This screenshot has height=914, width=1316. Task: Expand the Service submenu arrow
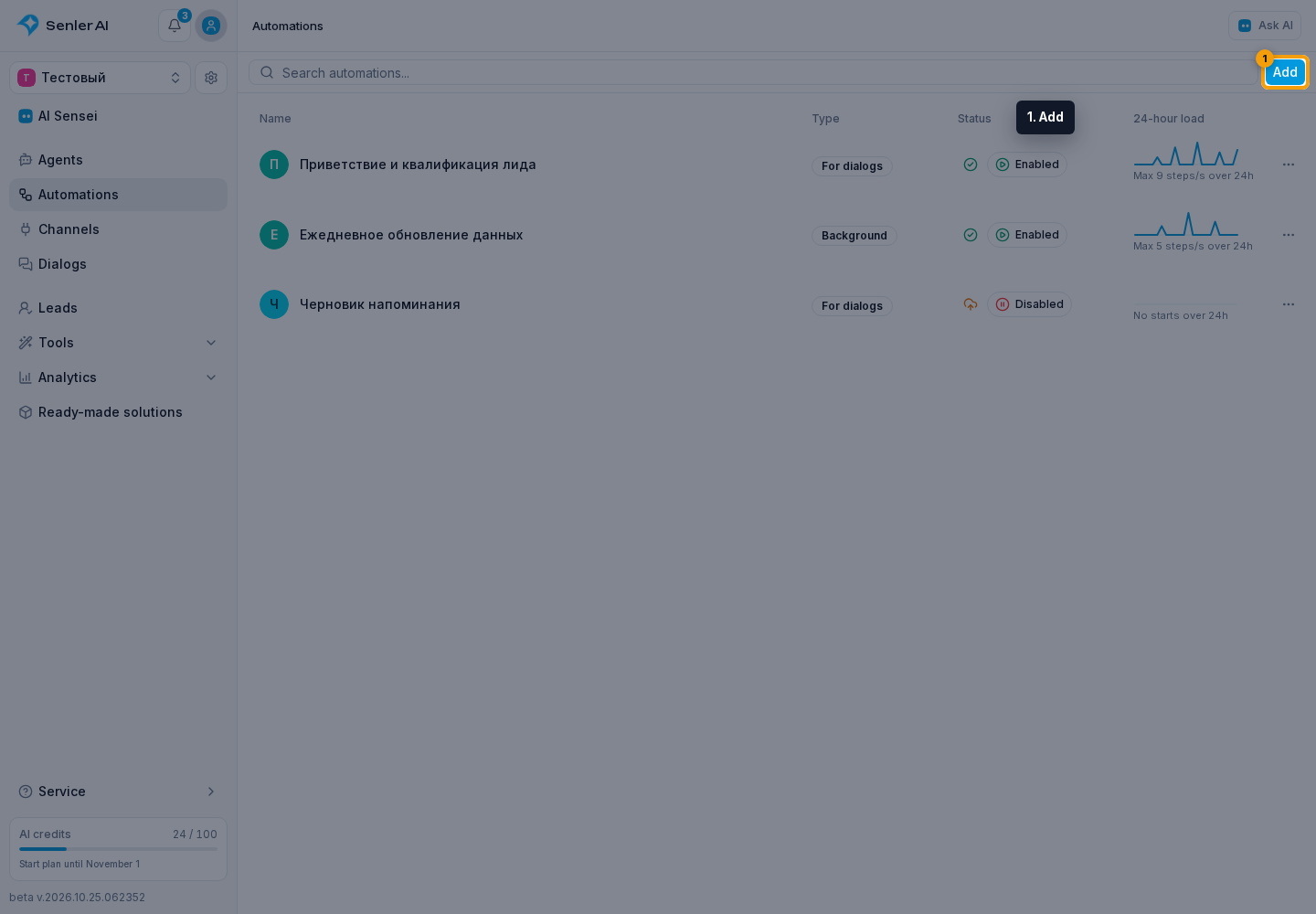[211, 792]
